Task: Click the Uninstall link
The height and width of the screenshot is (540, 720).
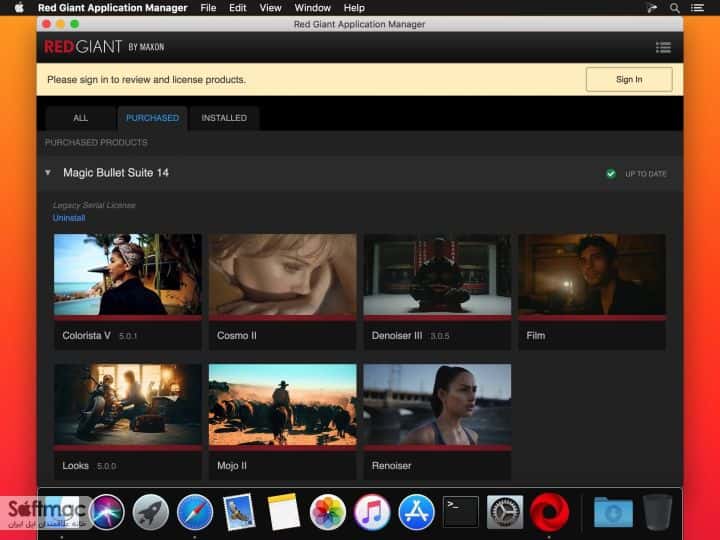Action: click(x=69, y=218)
